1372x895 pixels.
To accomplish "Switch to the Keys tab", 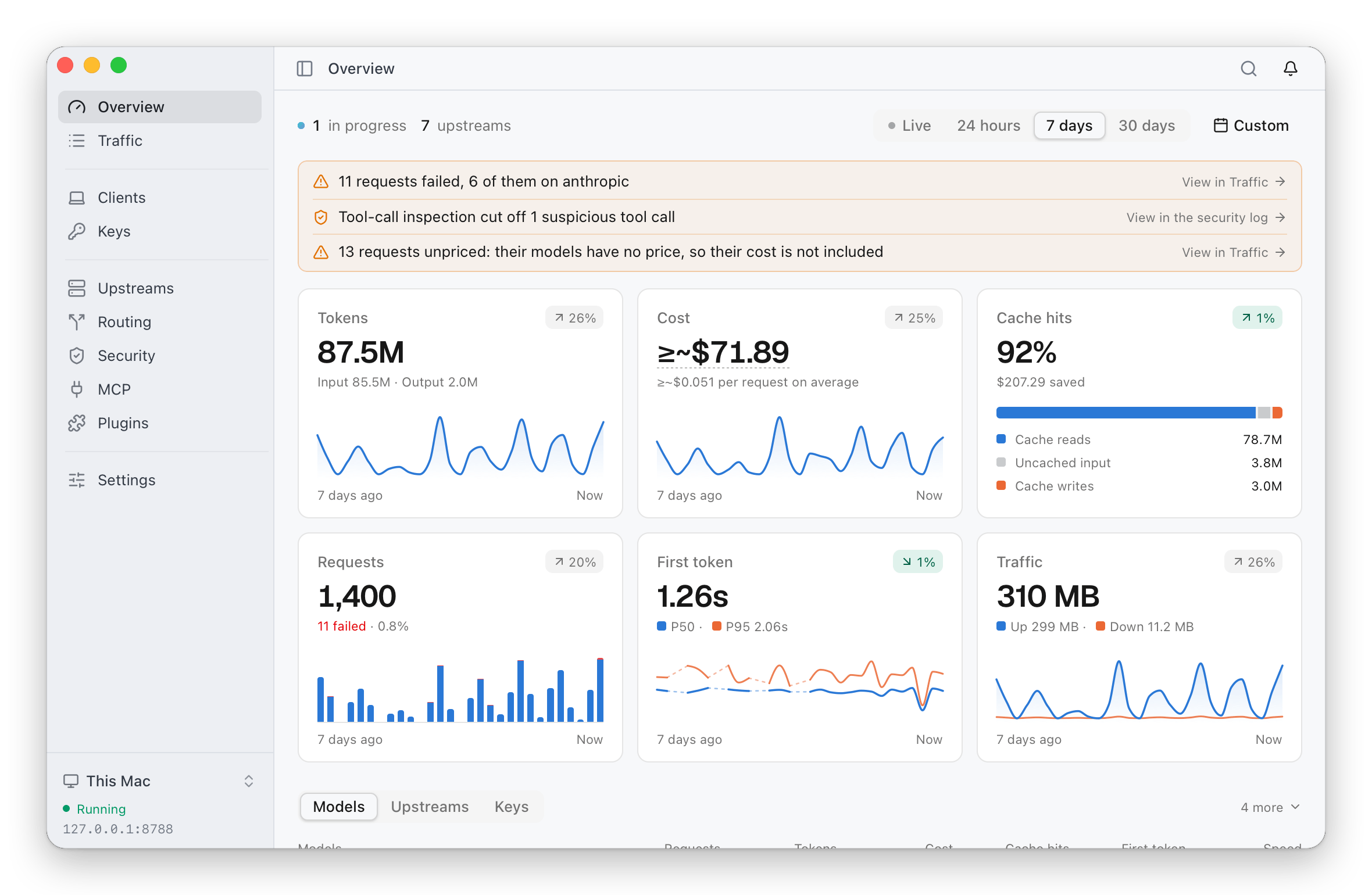I will point(512,807).
